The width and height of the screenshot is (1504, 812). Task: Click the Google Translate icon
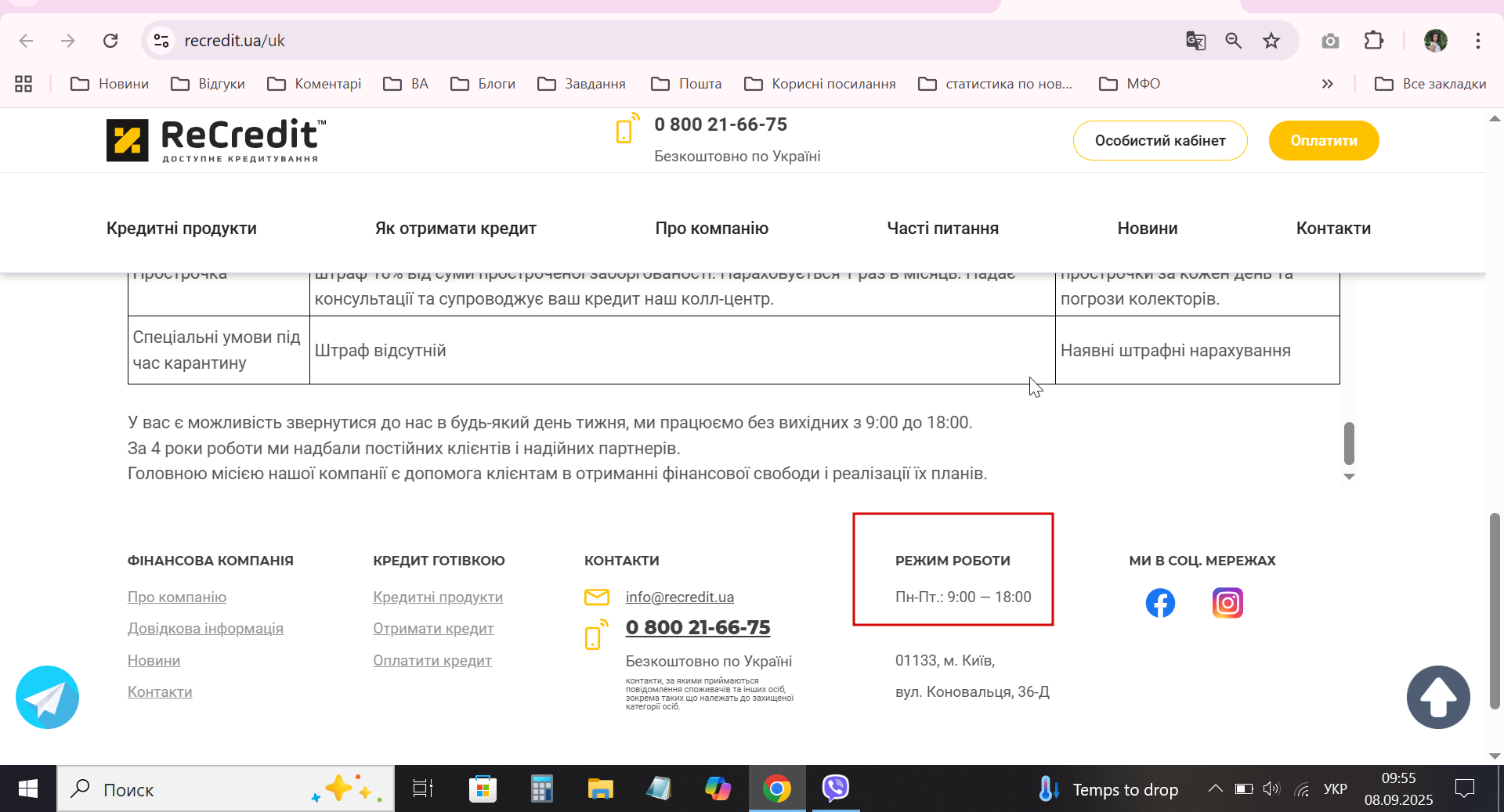pos(1195,41)
